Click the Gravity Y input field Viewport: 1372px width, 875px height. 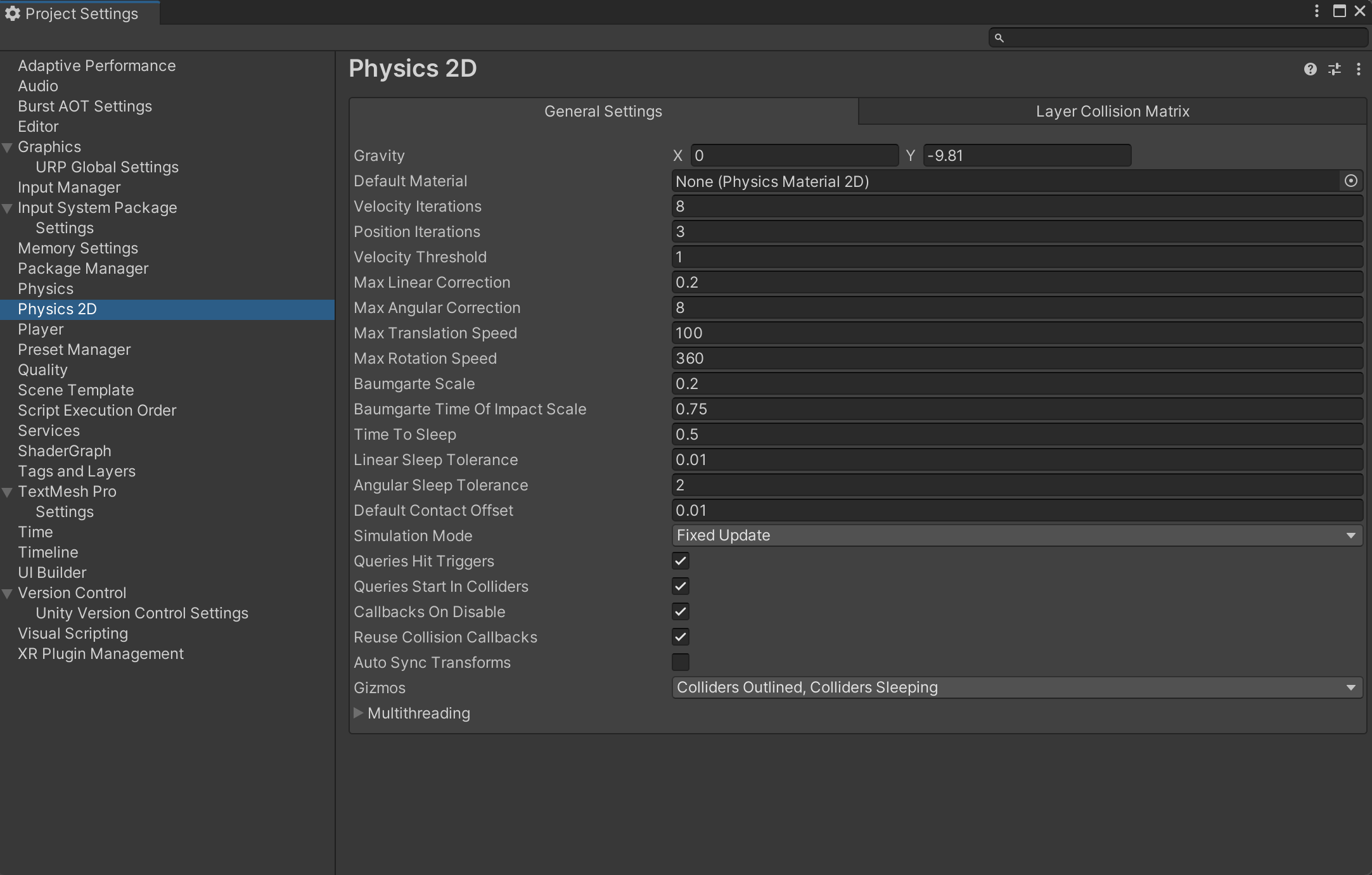tap(1027, 156)
